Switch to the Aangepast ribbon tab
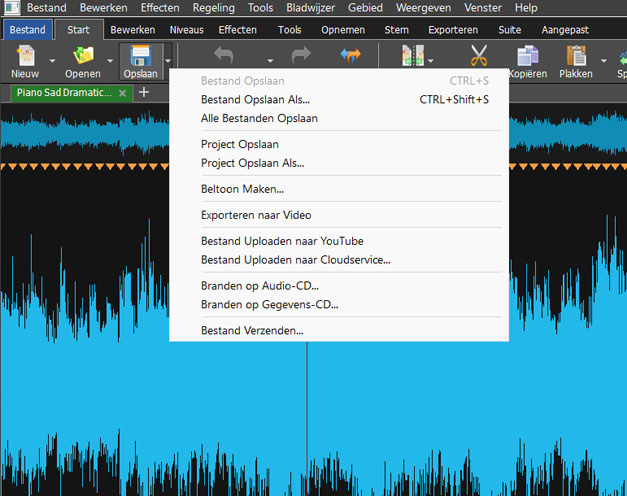Image resolution: width=627 pixels, height=496 pixels. 565,30
